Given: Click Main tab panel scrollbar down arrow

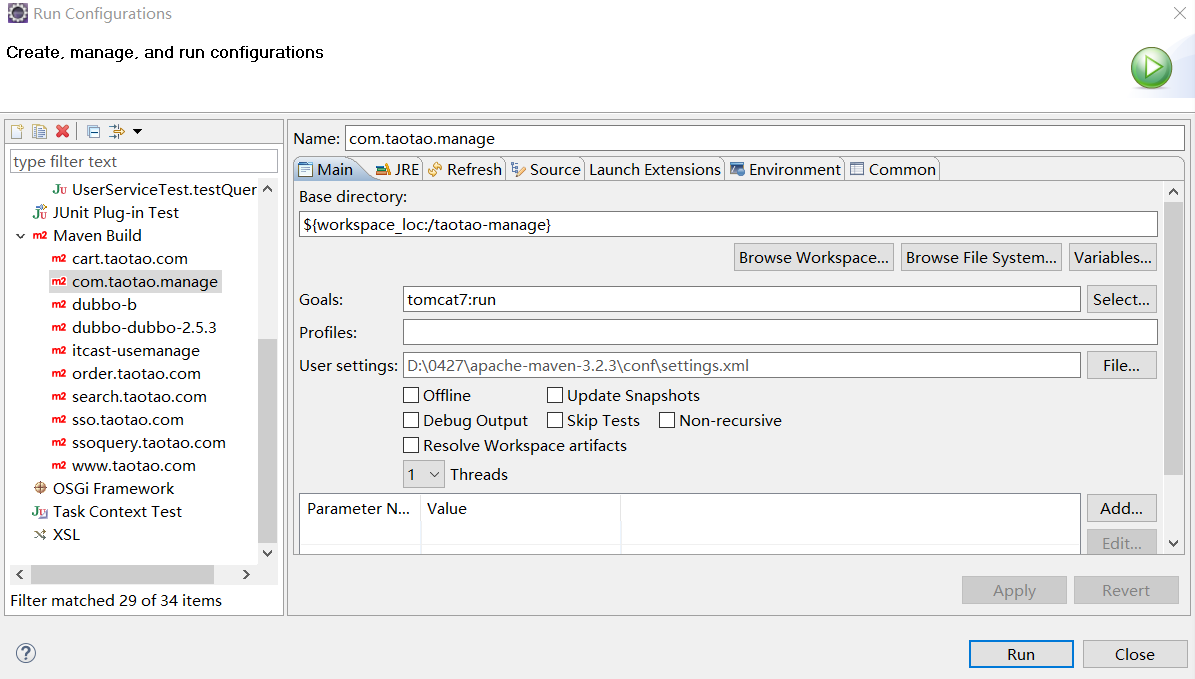Looking at the screenshot, I should click(x=1174, y=543).
